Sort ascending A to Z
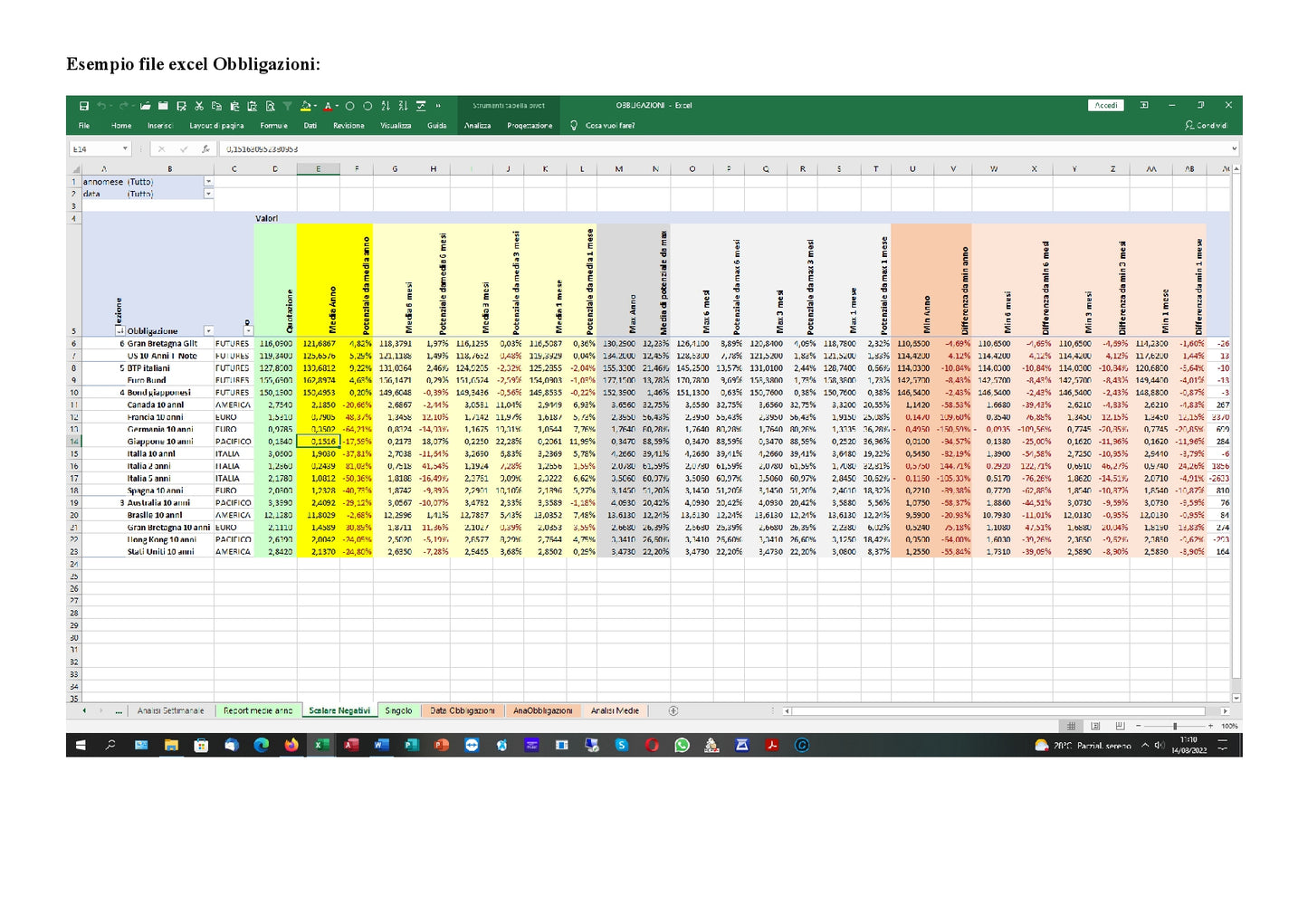Screen dimensions: 1308x924 pos(387,106)
